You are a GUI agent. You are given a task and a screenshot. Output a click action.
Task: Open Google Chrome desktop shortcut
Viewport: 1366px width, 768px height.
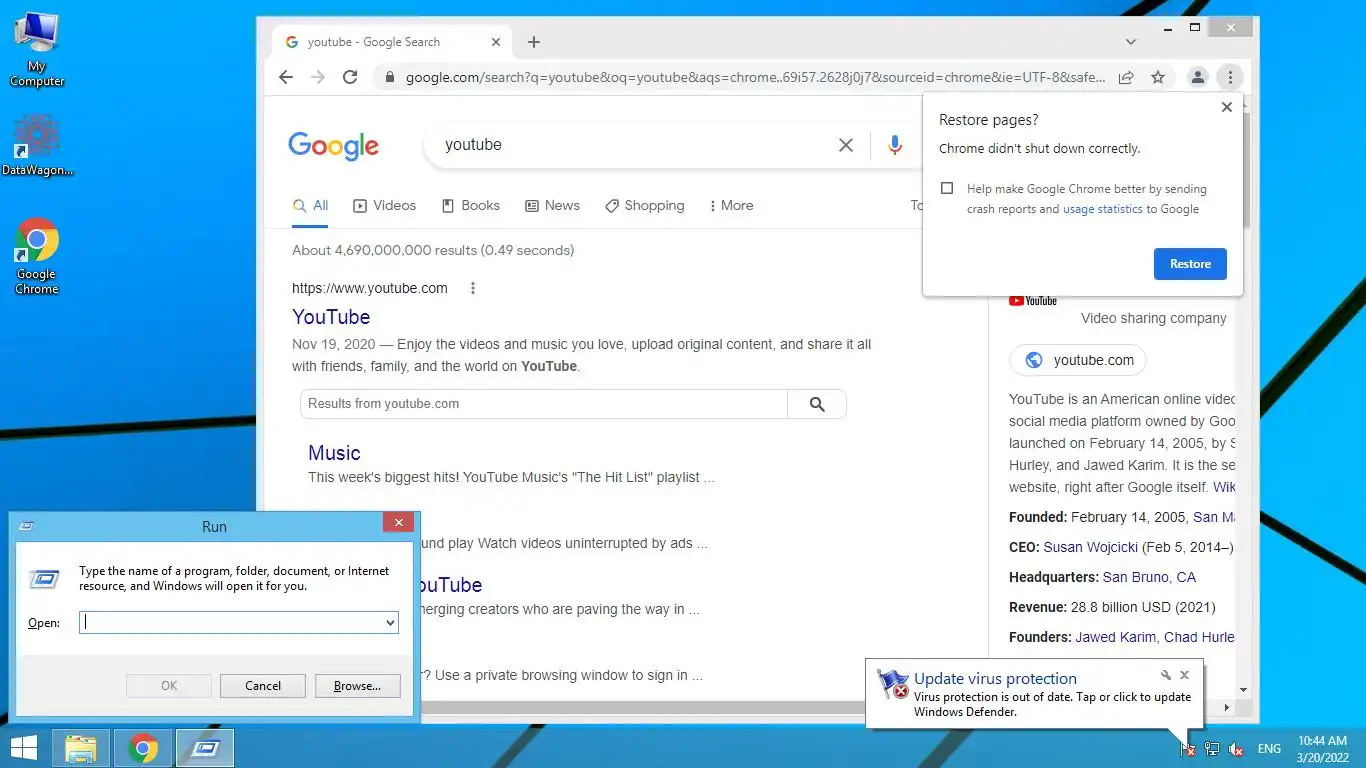coord(37,257)
